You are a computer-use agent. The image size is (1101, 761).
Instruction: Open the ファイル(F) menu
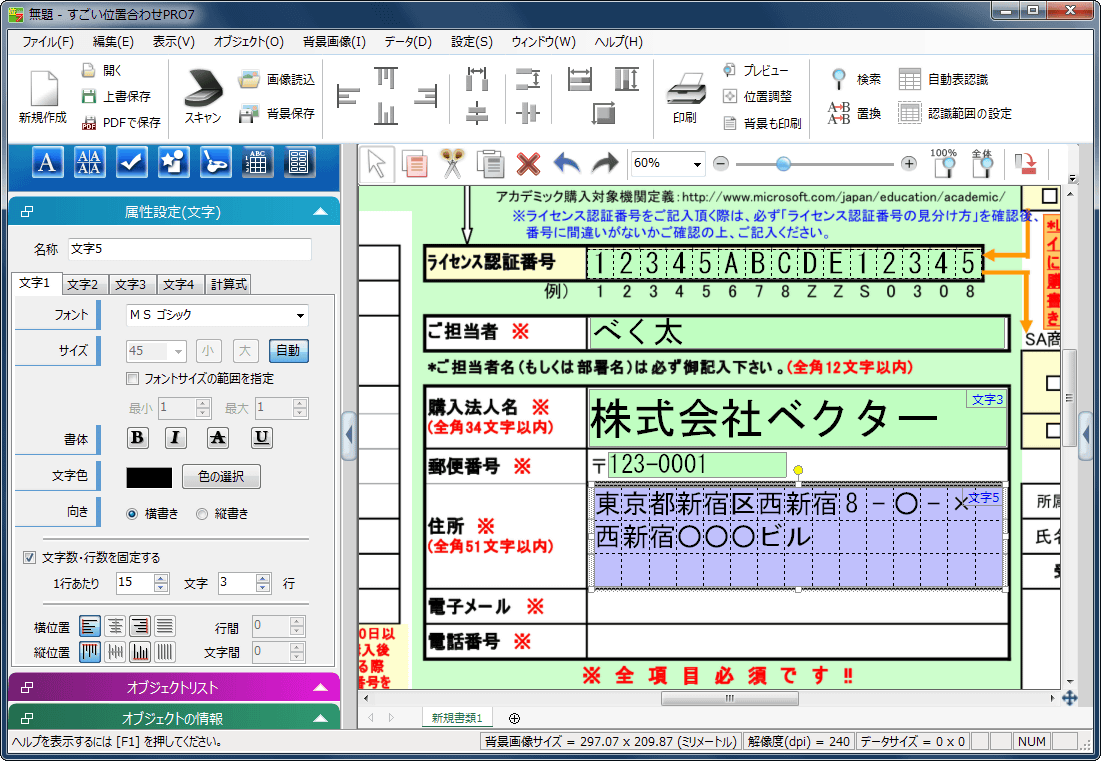48,41
